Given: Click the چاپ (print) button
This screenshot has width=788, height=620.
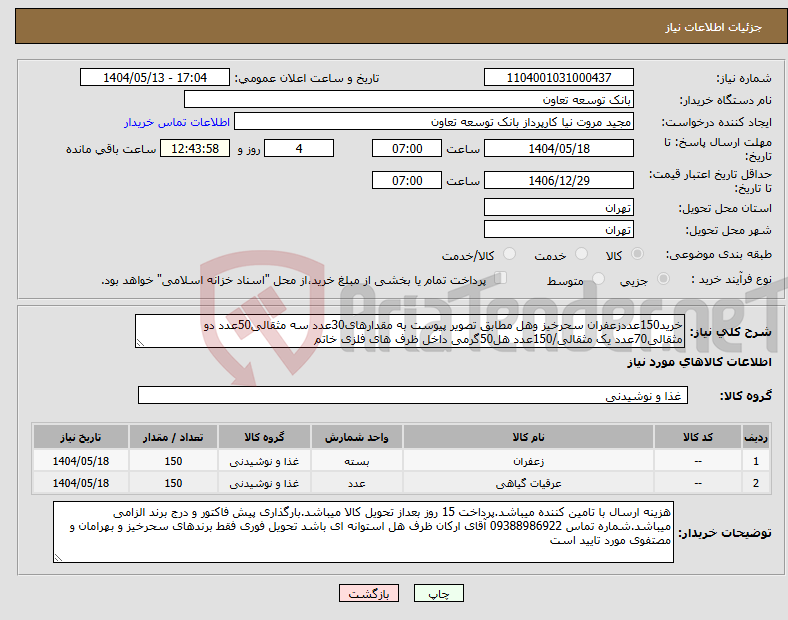Looking at the screenshot, I should pos(438,593).
